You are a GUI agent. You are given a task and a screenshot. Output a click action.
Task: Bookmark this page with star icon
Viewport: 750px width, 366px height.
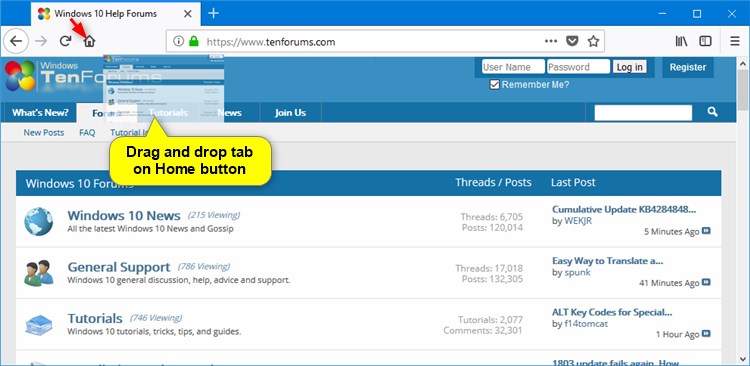coord(593,41)
